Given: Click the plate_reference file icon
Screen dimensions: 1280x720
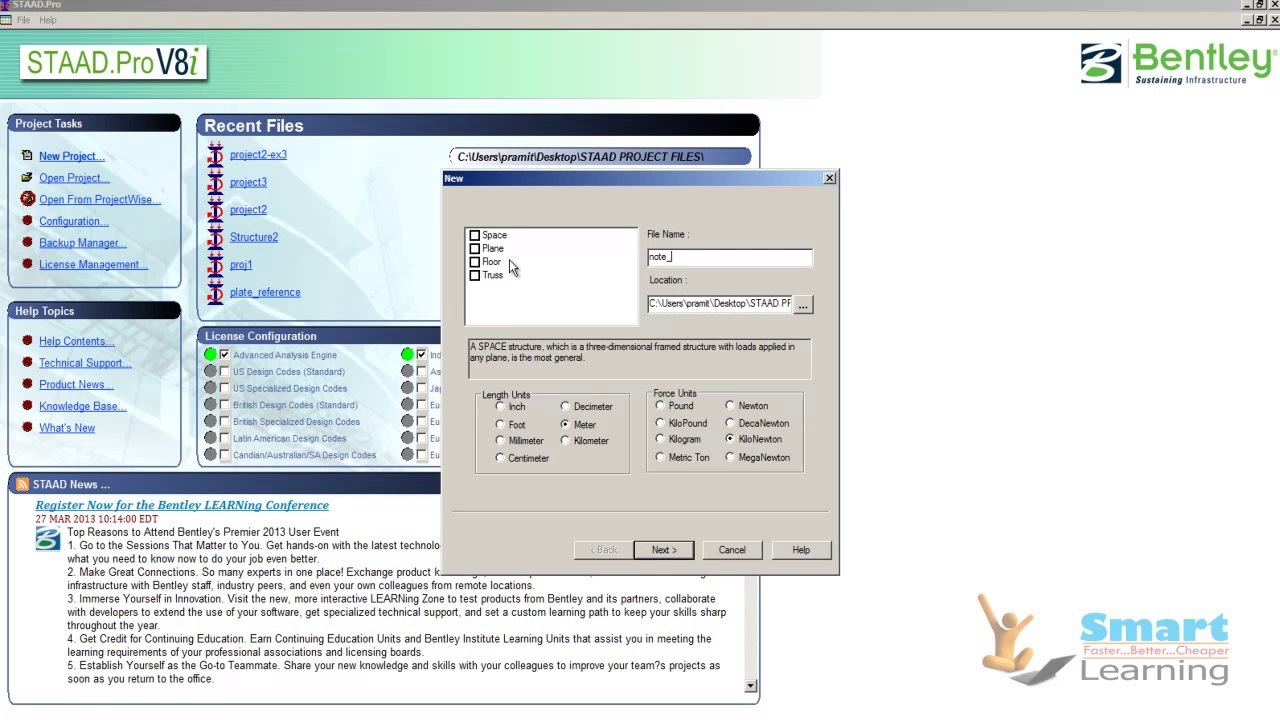Looking at the screenshot, I should 215,292.
